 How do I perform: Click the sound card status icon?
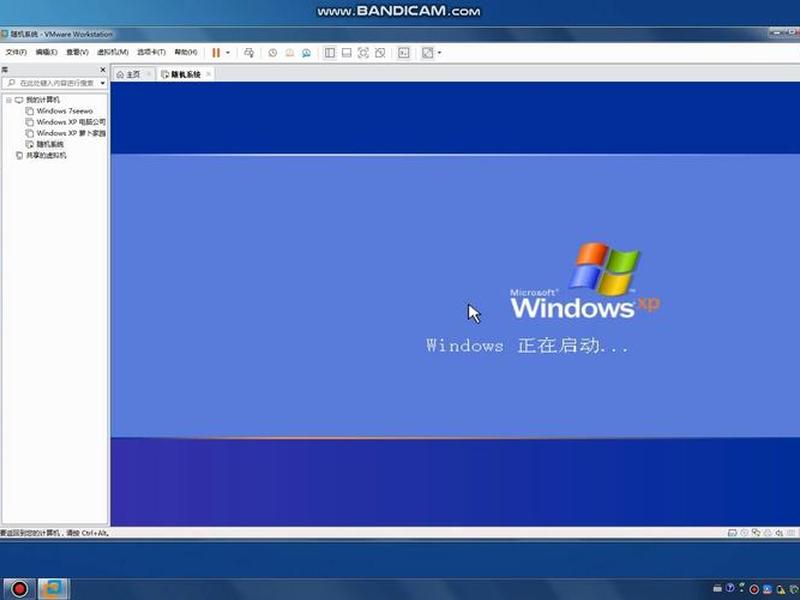[x=779, y=533]
